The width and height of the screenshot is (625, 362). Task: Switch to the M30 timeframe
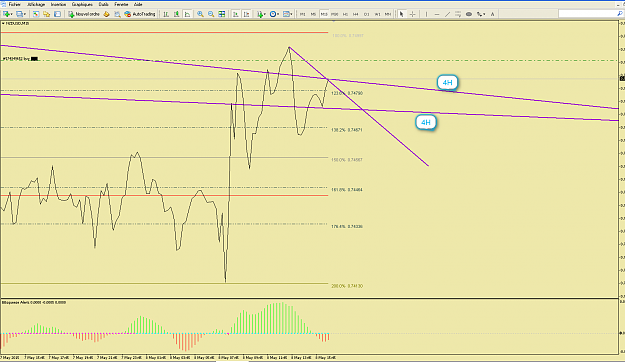[x=334, y=14]
